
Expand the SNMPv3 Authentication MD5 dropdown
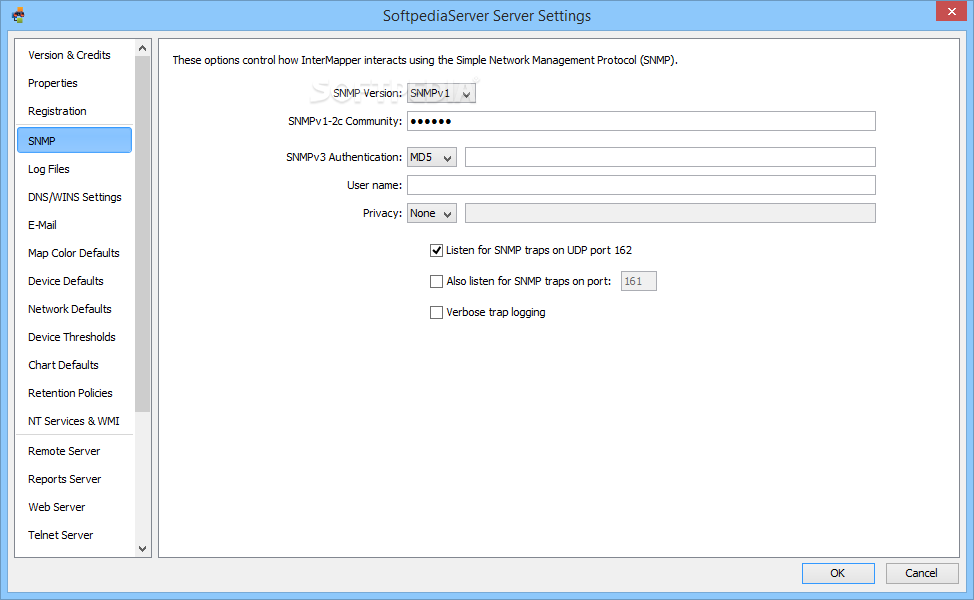(431, 157)
